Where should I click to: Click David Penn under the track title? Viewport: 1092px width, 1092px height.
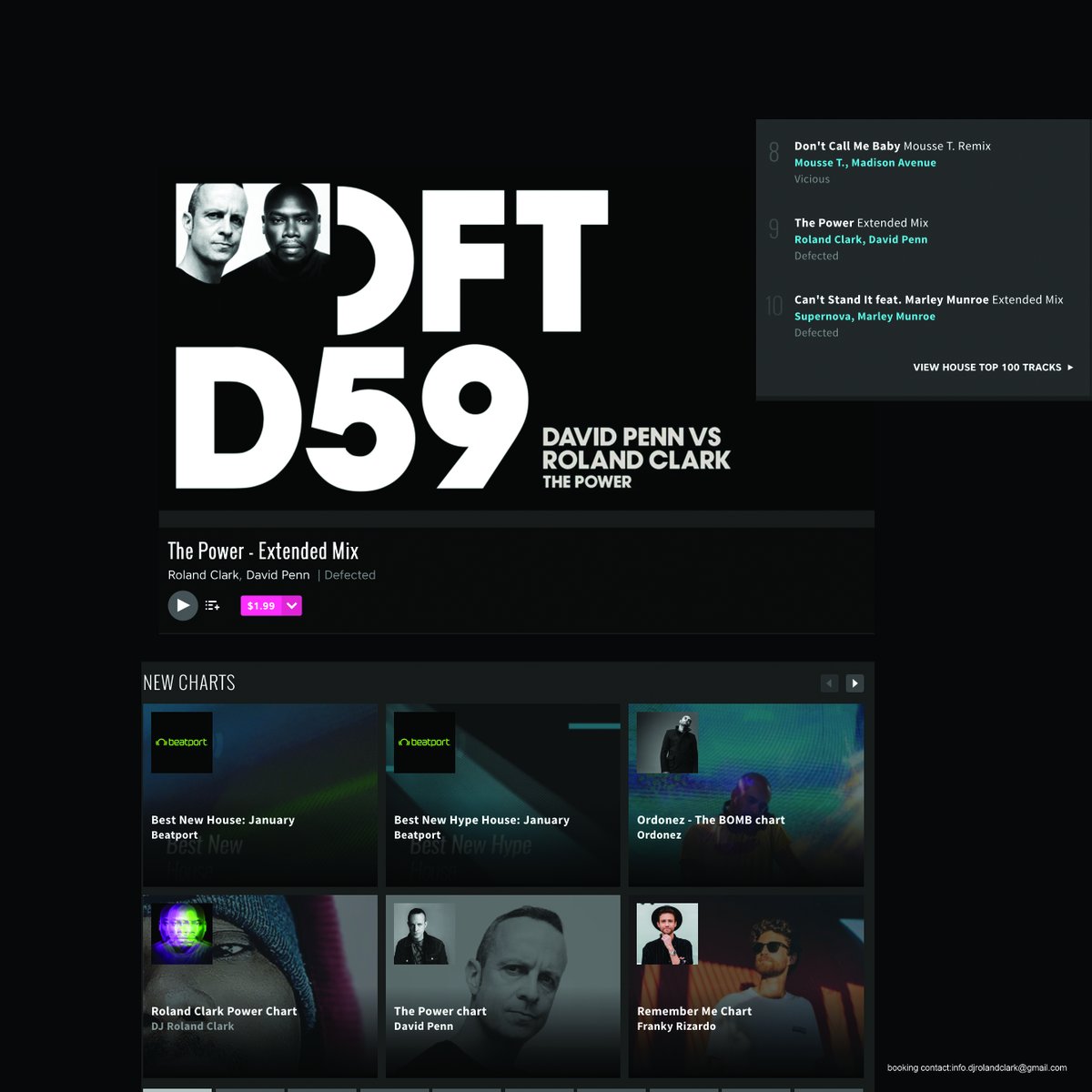pyautogui.click(x=278, y=575)
